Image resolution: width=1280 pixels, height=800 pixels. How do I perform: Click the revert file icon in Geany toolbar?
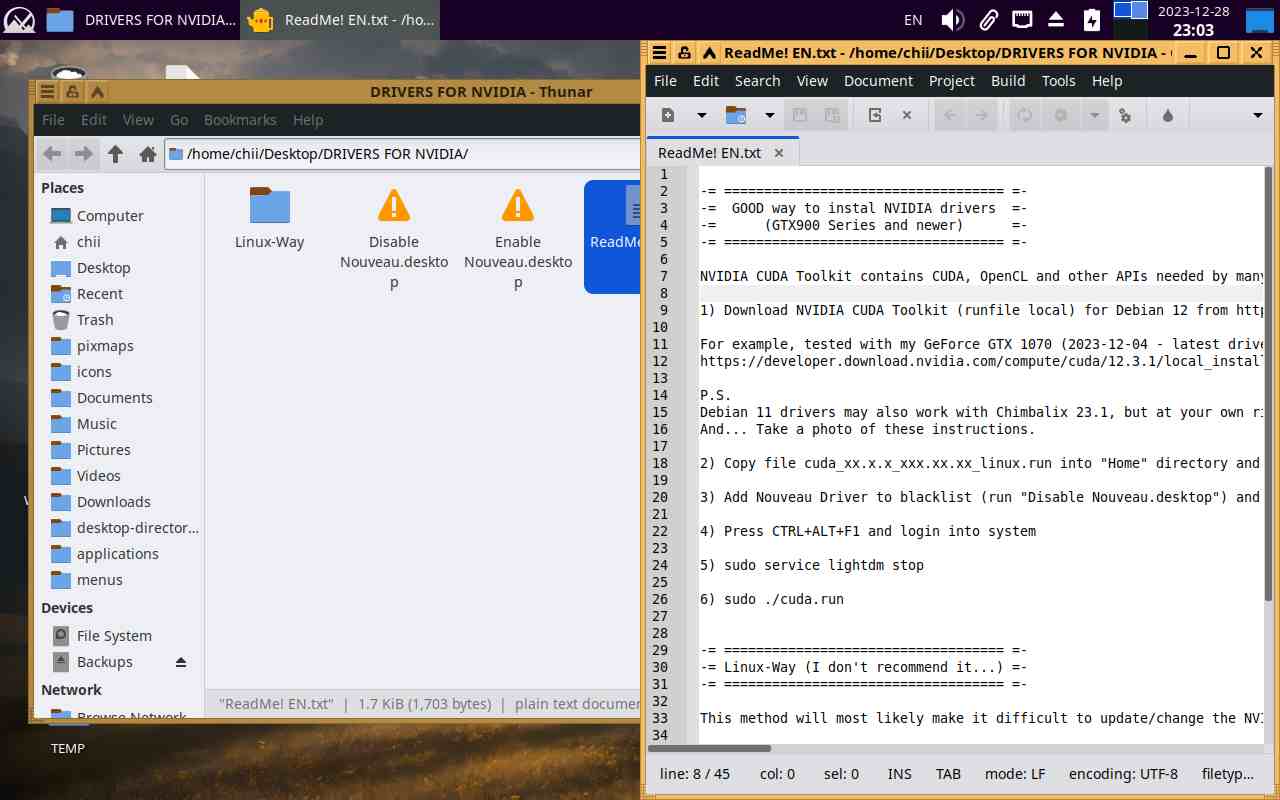875,115
